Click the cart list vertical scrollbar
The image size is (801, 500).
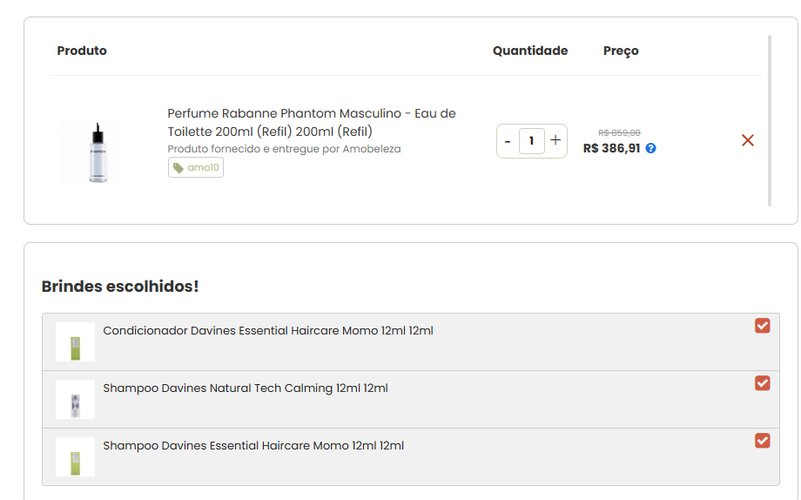coord(769,120)
